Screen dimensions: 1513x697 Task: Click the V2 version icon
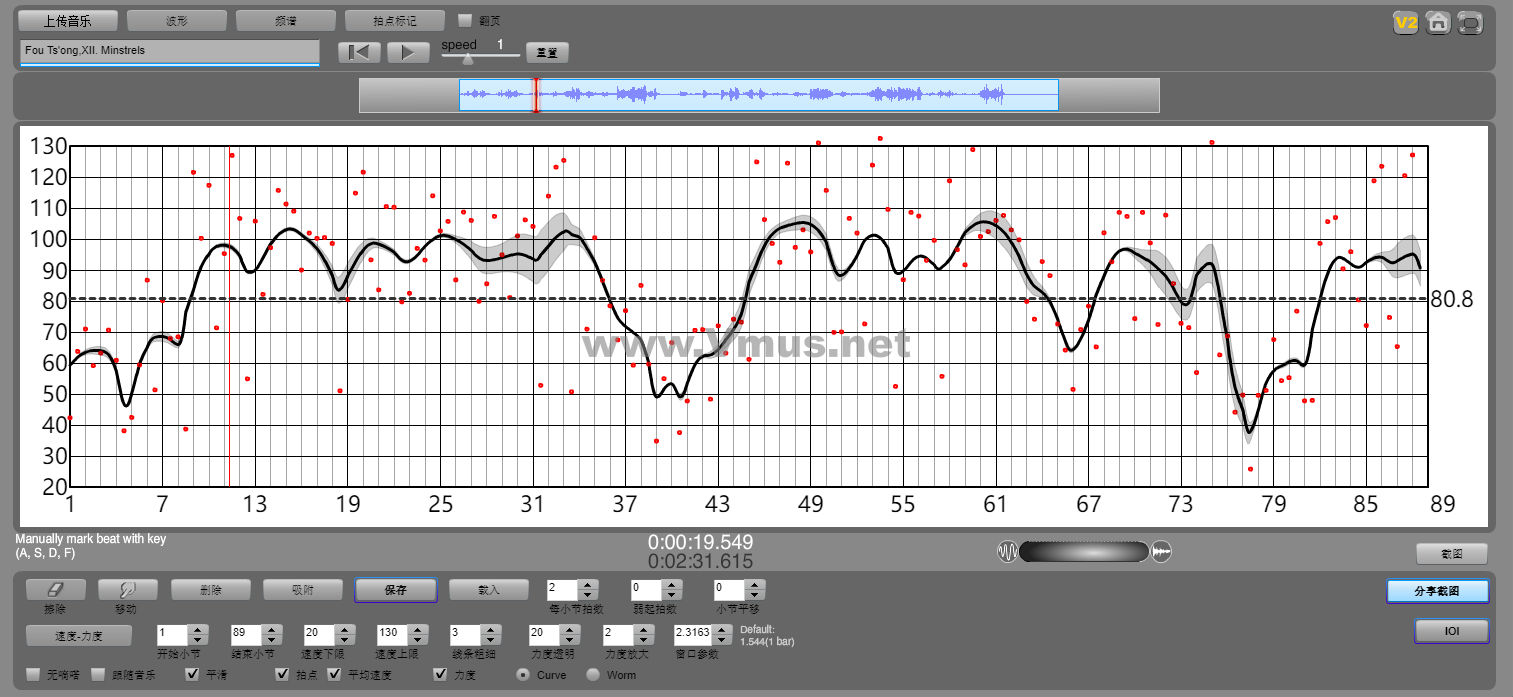point(1406,22)
